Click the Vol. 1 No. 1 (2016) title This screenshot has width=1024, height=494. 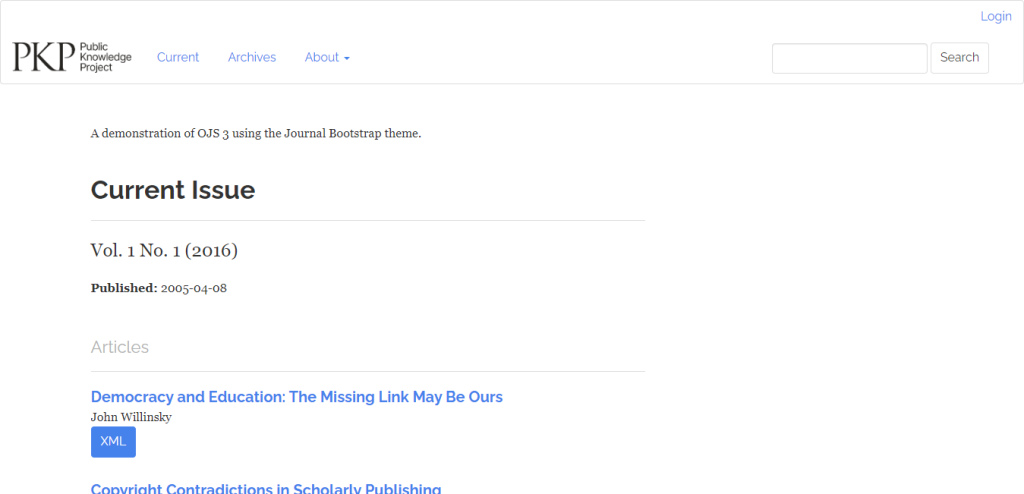(164, 250)
